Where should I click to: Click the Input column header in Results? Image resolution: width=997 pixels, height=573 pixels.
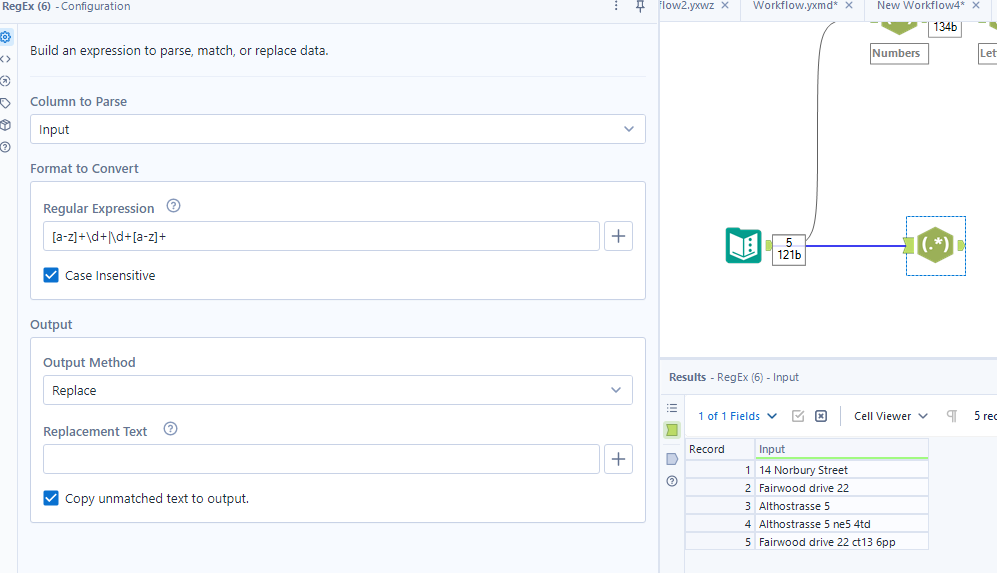841,449
